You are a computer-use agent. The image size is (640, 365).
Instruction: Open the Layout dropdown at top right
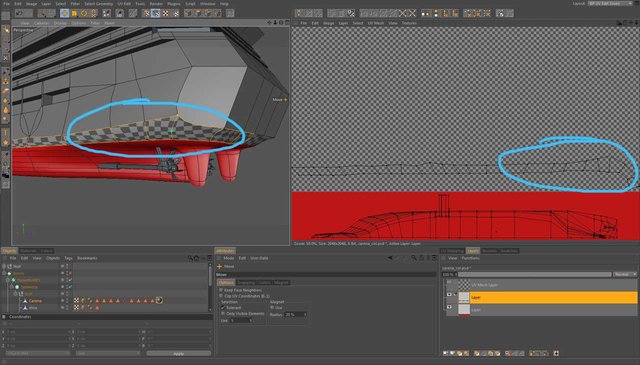(611, 3)
